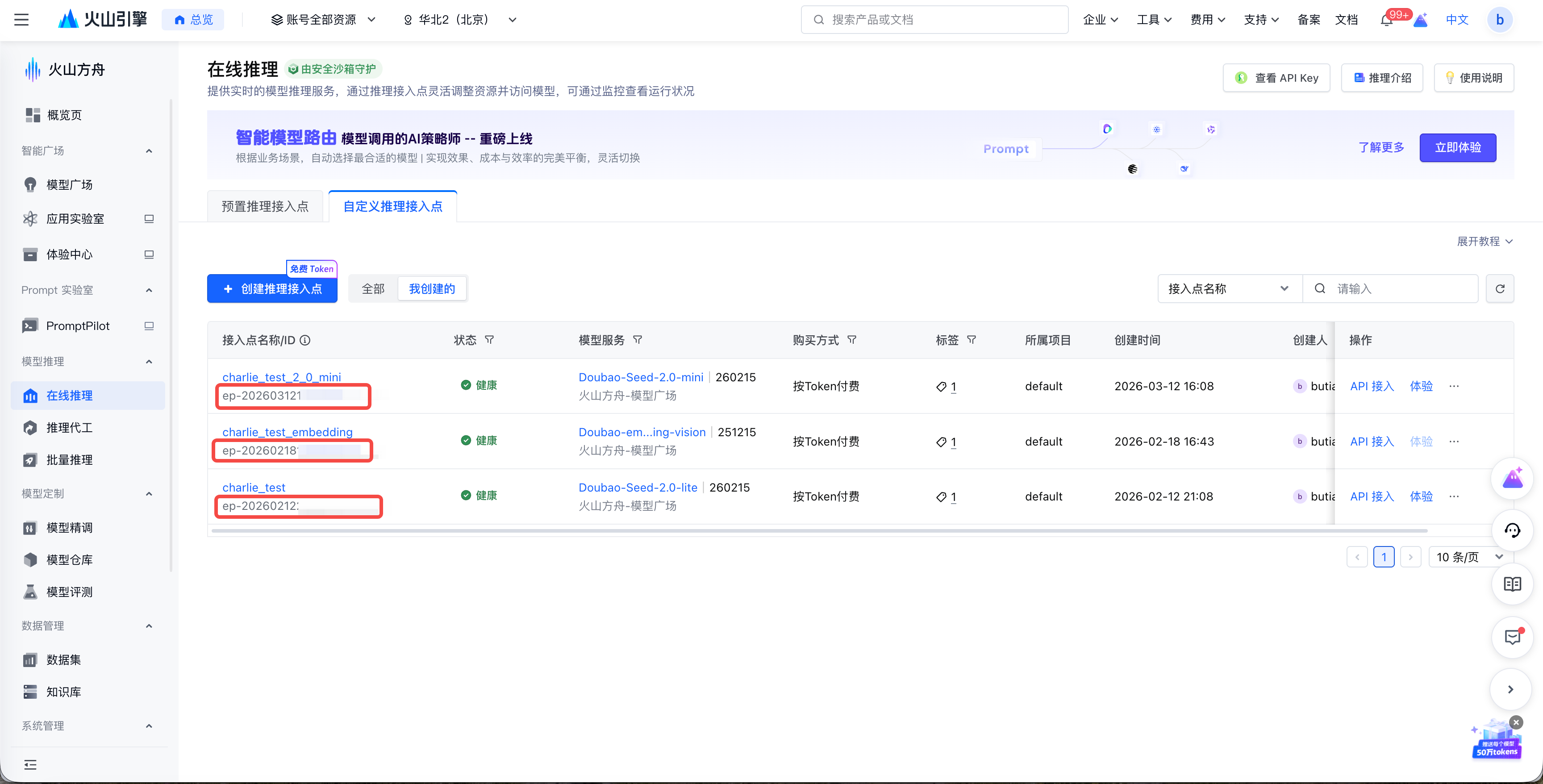Click the Volcano Engine logo

click(102, 20)
